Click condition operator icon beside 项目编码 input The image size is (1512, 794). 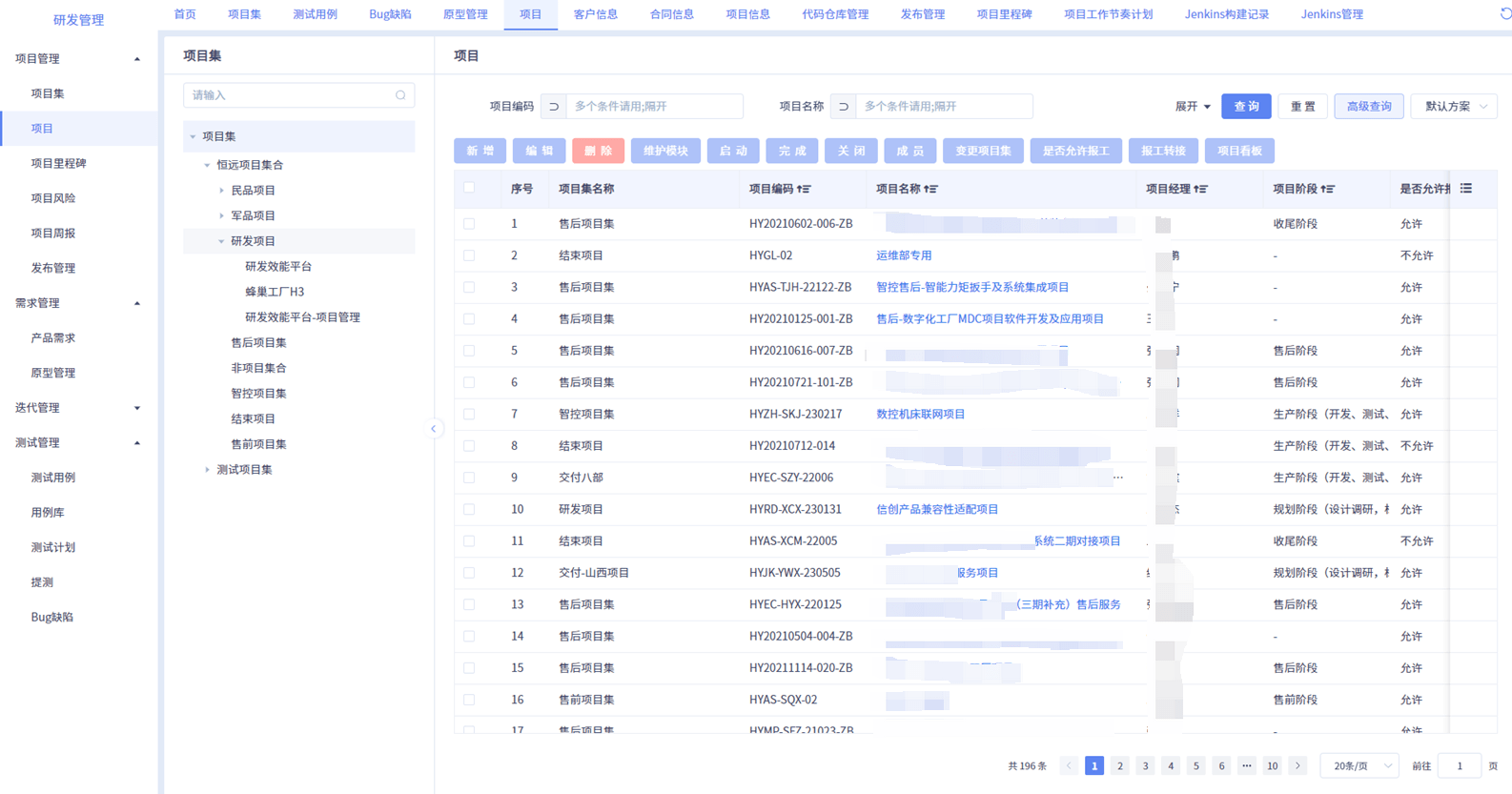(553, 107)
